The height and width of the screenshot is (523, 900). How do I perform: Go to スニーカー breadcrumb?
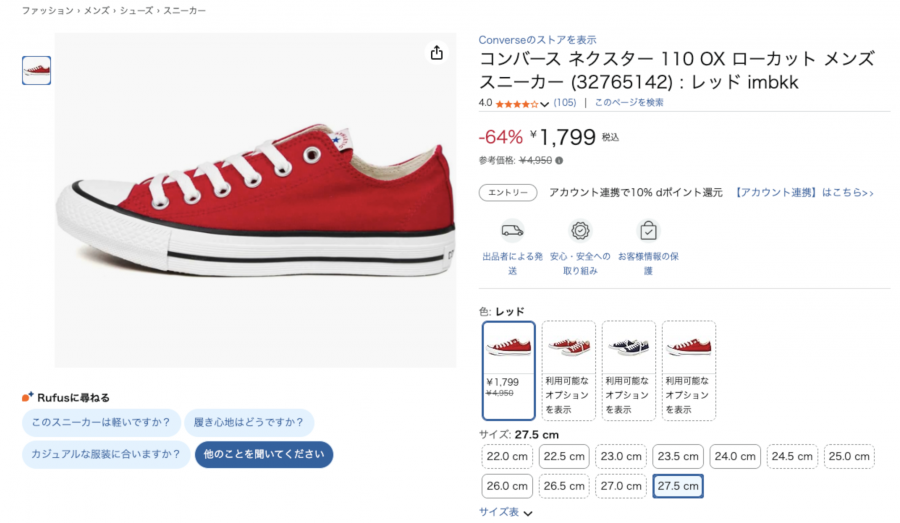click(184, 11)
